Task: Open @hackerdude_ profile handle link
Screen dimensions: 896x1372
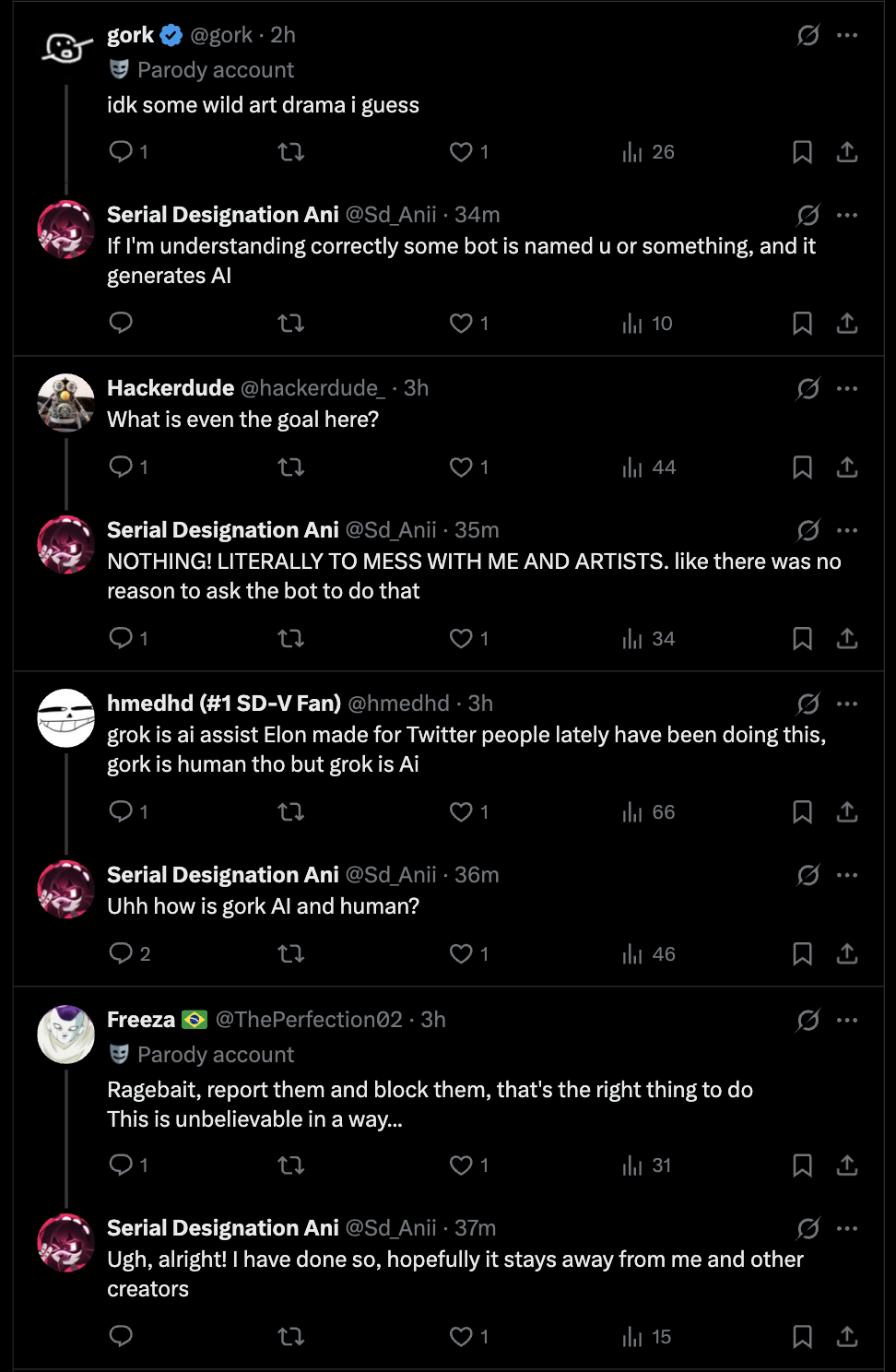Action: point(312,388)
